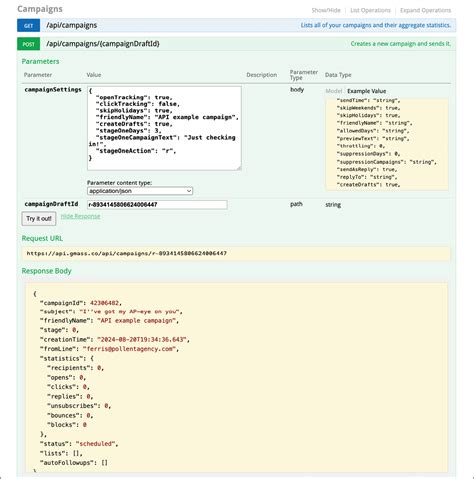Click the Expand Operations link
The width and height of the screenshot is (474, 479).
point(425,10)
